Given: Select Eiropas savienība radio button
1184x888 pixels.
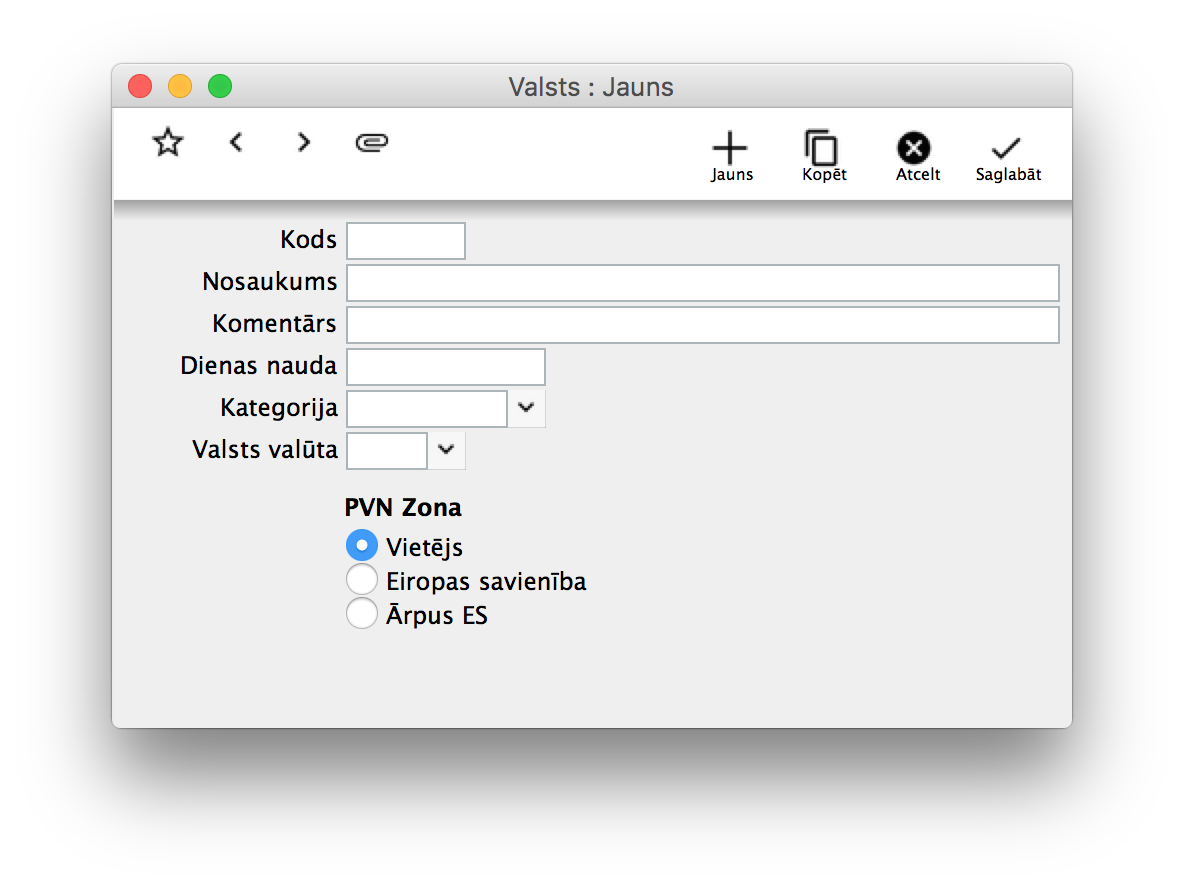Looking at the screenshot, I should [x=362, y=580].
